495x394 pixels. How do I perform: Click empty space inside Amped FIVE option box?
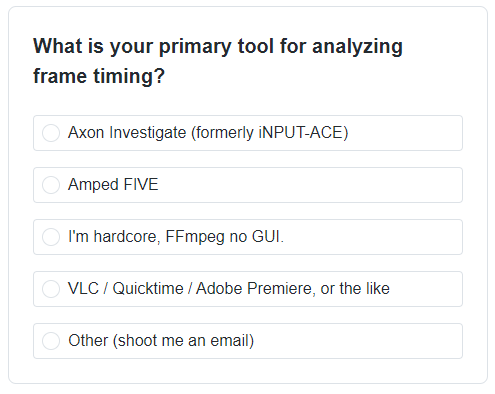click(310, 185)
